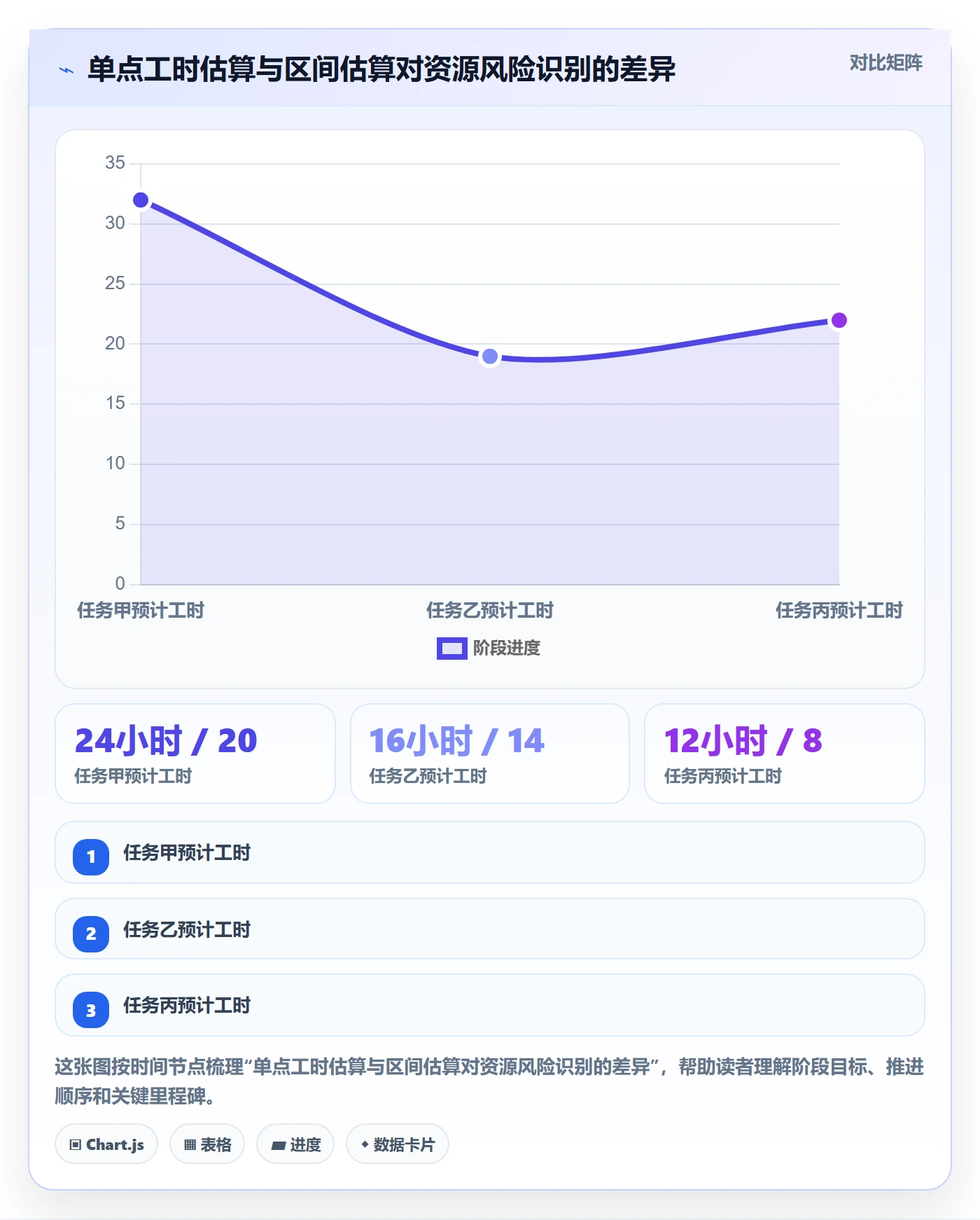Select the 任务乙预计工时 list row text
This screenshot has width=980, height=1220.
click(187, 930)
